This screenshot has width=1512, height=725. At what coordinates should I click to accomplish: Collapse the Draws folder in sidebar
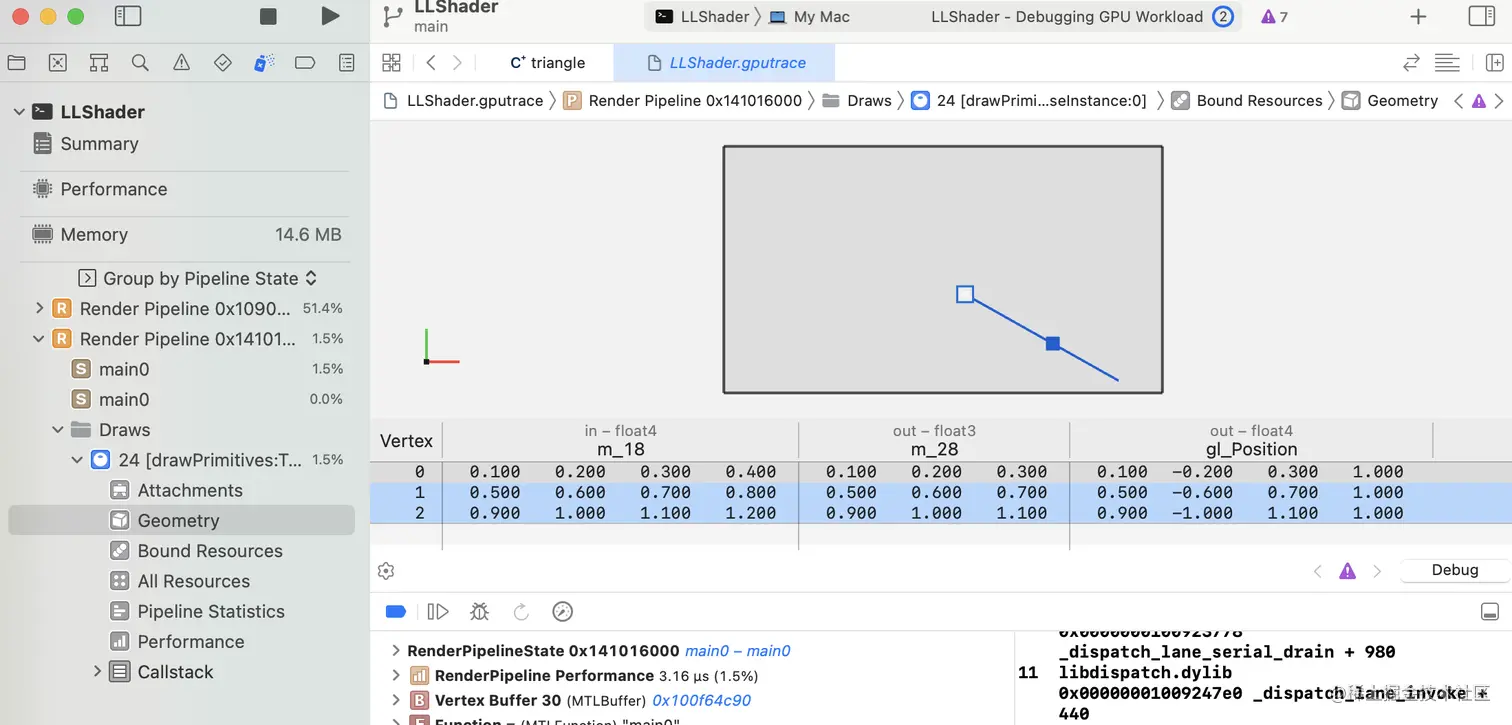57,429
